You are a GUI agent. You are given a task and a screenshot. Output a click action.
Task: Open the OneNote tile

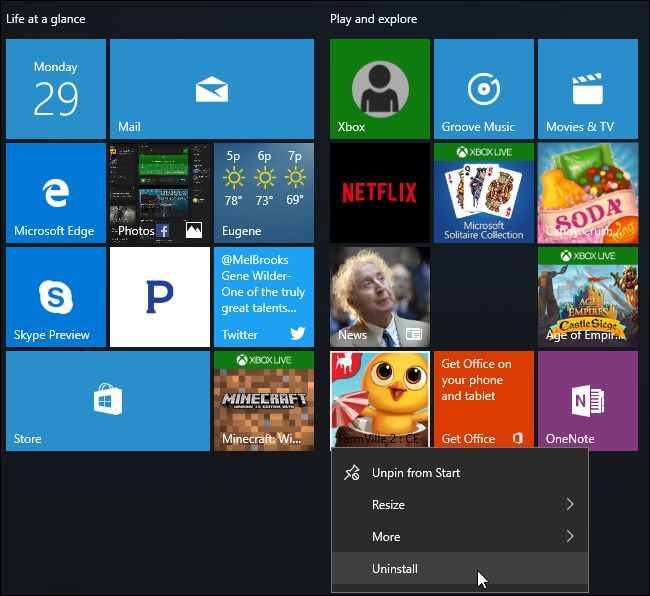coord(588,401)
